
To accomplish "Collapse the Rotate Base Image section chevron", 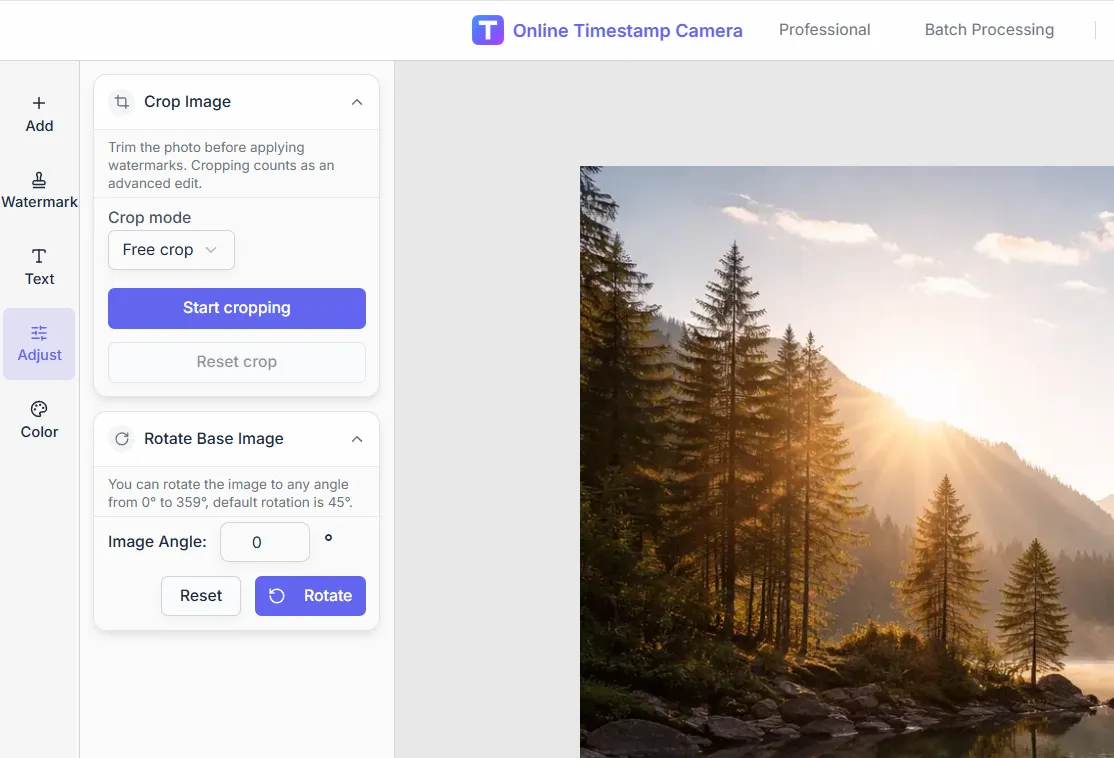I will point(357,439).
